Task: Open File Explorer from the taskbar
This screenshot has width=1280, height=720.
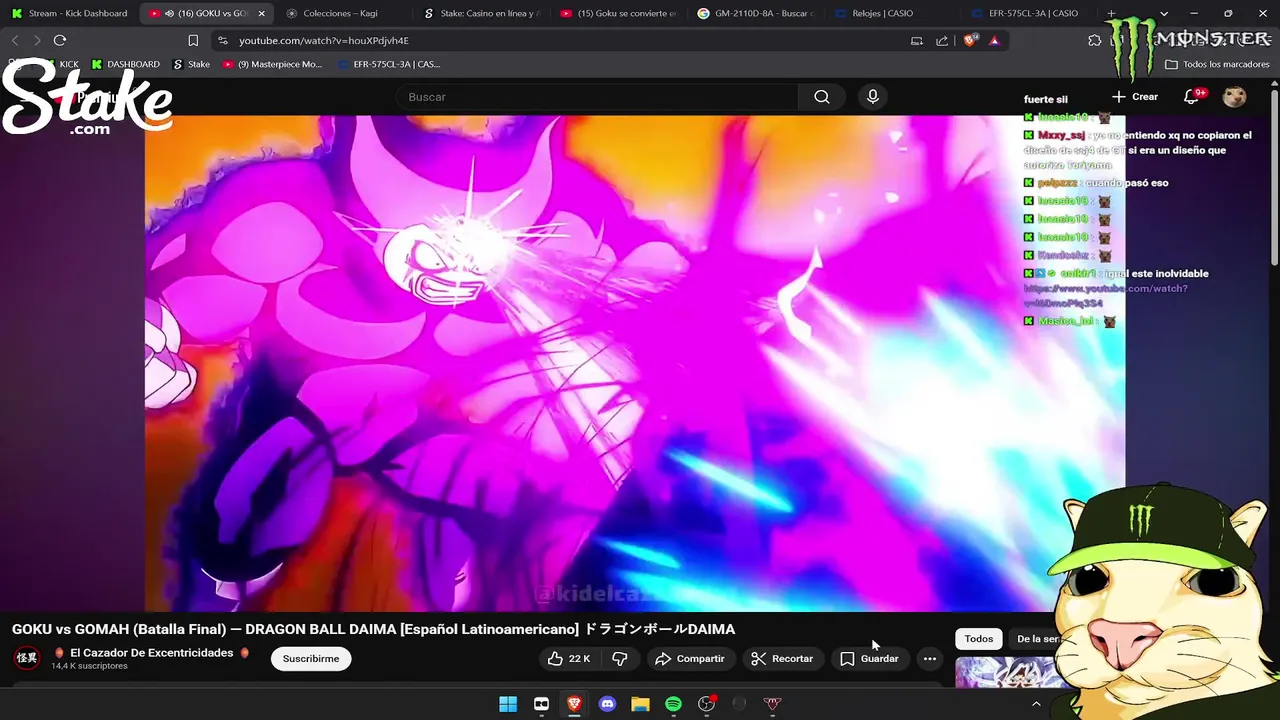Action: click(640, 704)
